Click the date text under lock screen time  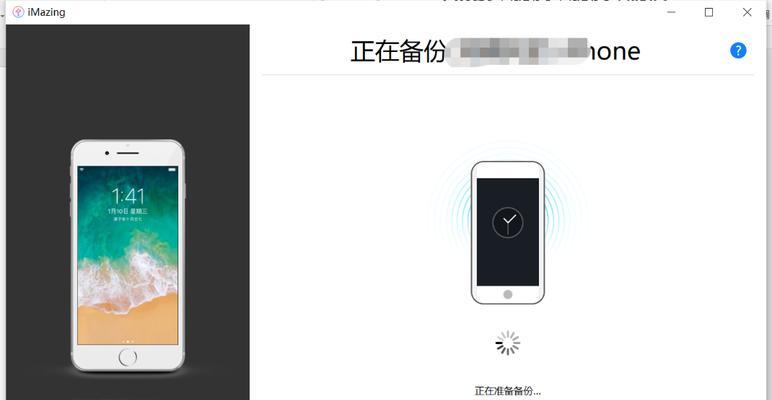[x=128, y=211]
